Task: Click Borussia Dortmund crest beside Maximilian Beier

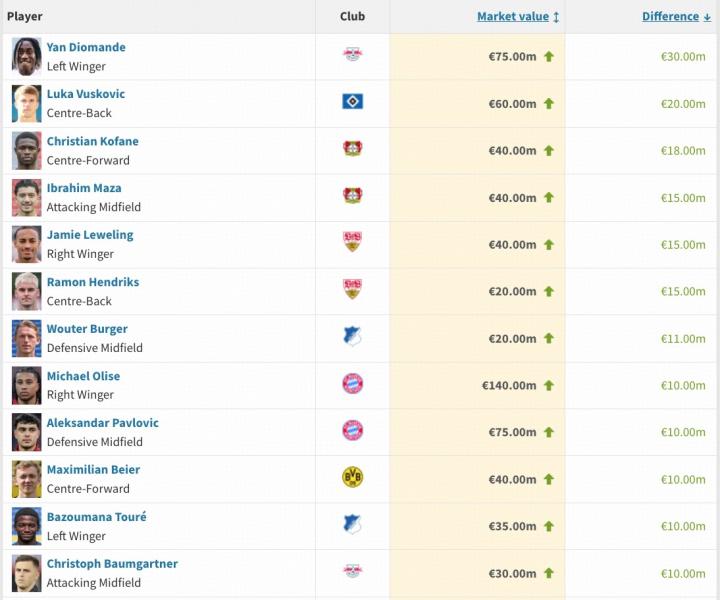Action: (x=352, y=478)
